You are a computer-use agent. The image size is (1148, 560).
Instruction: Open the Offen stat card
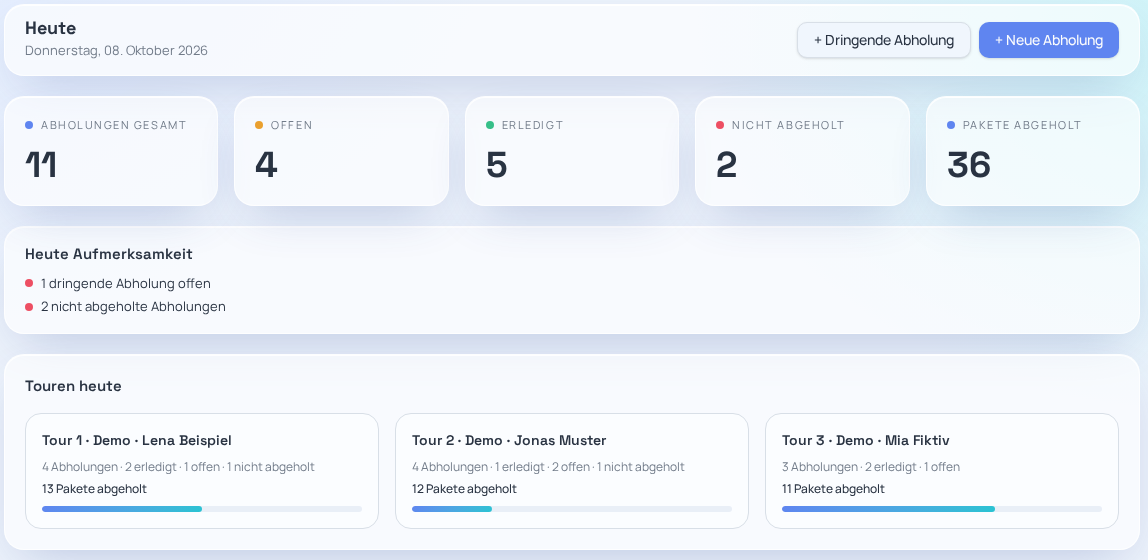pyautogui.click(x=341, y=152)
